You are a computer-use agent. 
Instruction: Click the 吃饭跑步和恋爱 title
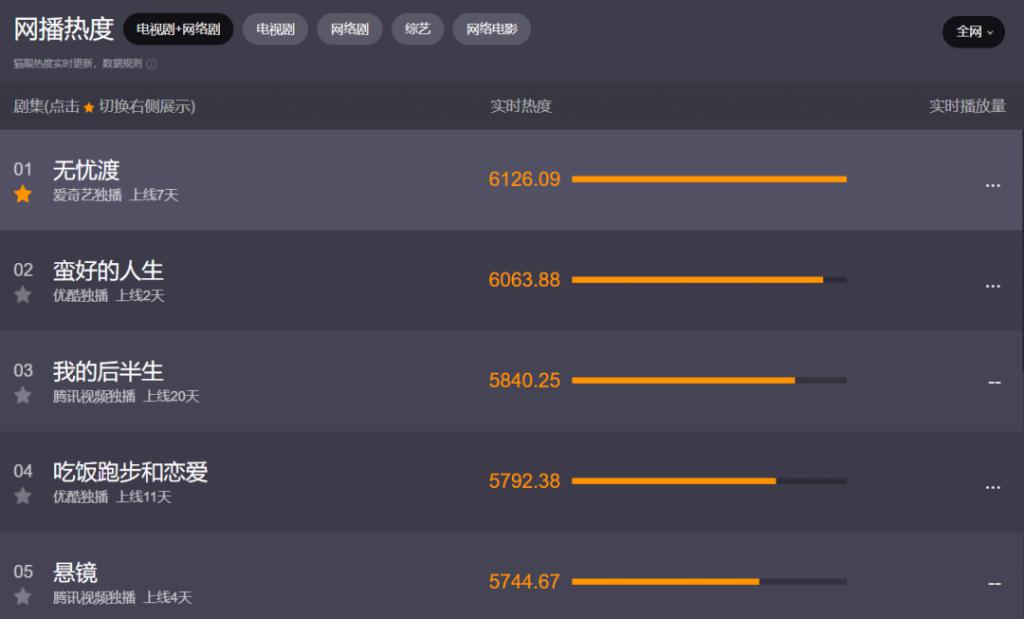(x=131, y=472)
